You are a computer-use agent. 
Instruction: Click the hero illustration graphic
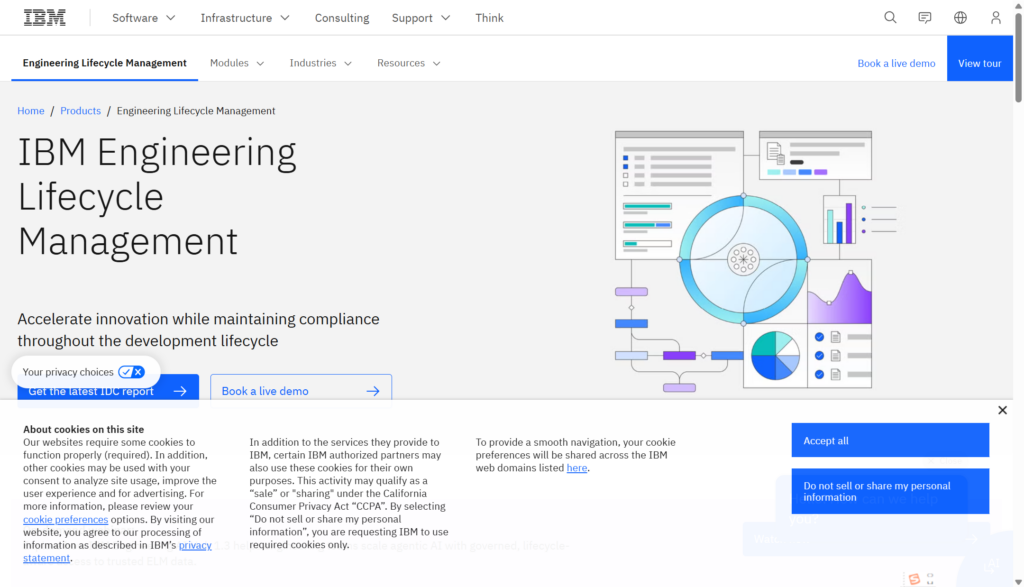coord(756,261)
